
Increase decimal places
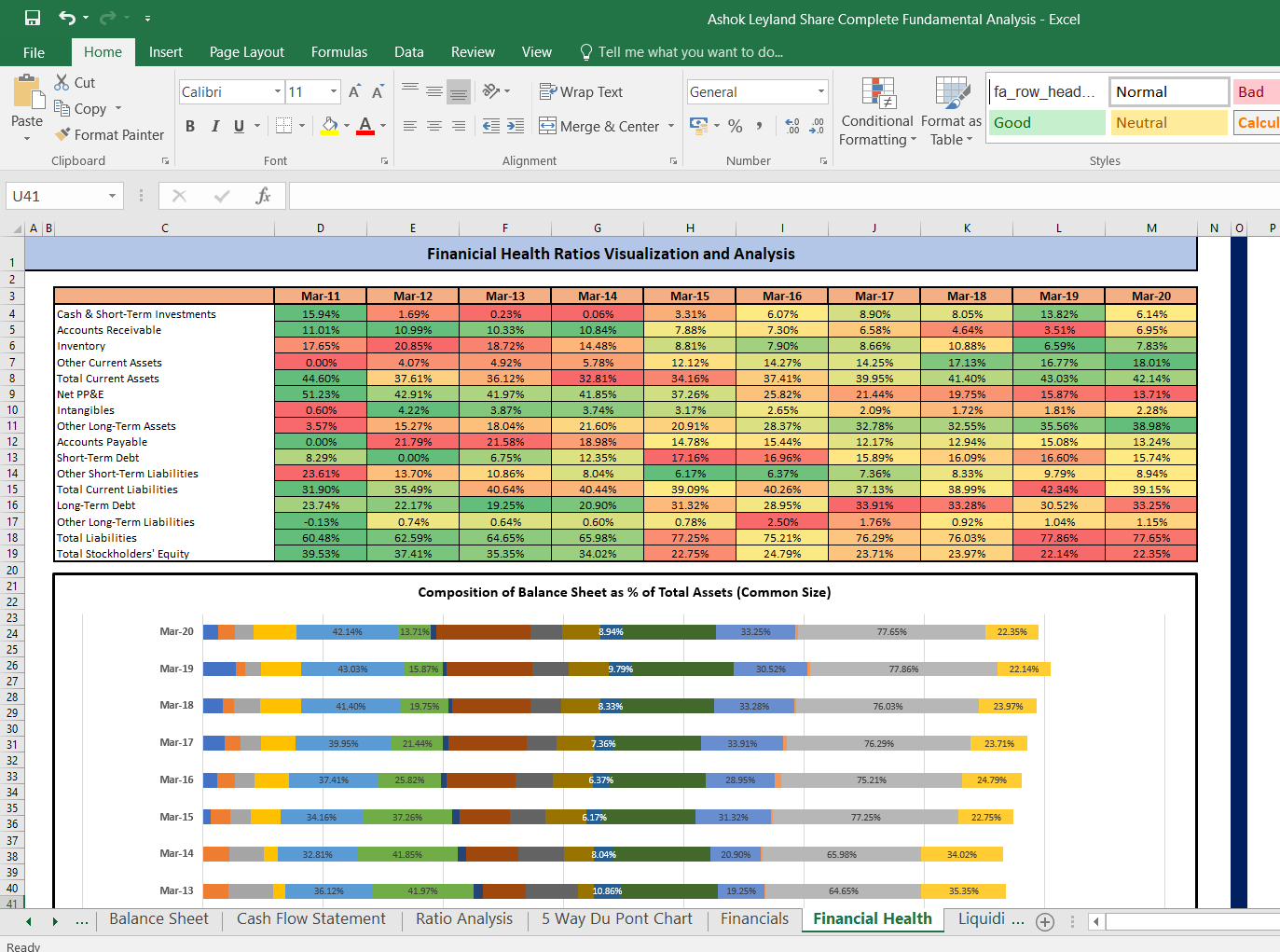tap(792, 126)
